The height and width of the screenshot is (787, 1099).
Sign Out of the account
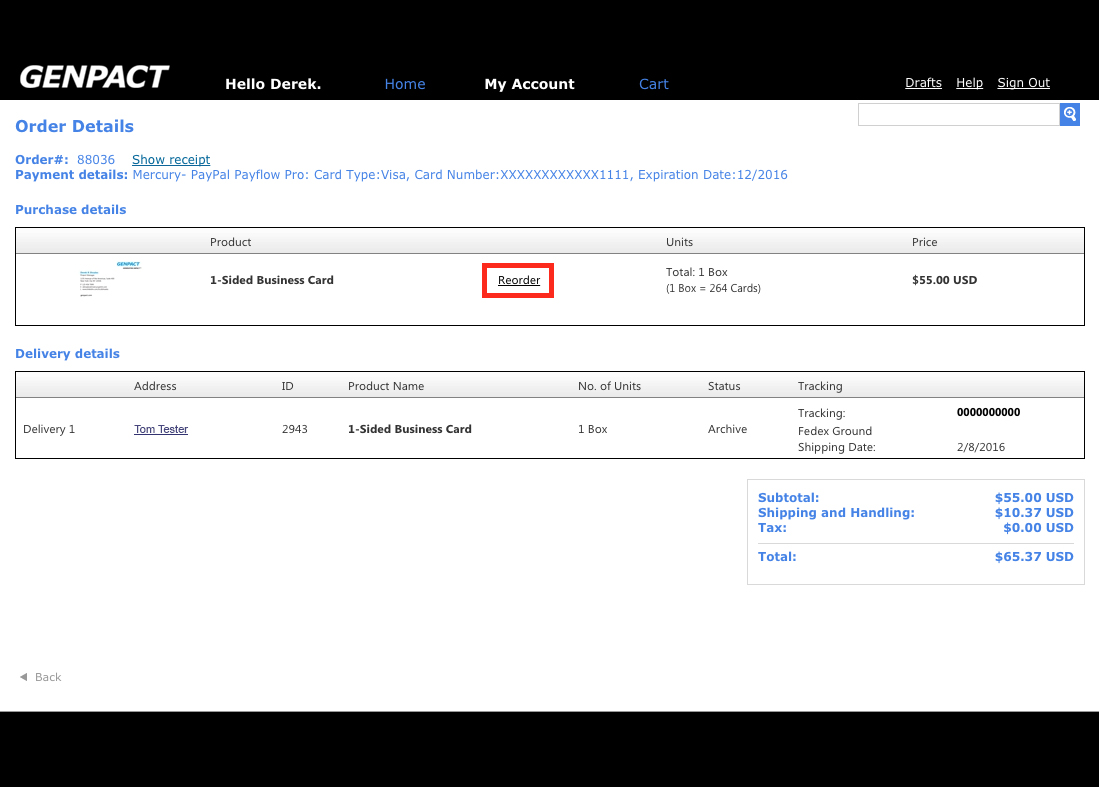[1023, 83]
